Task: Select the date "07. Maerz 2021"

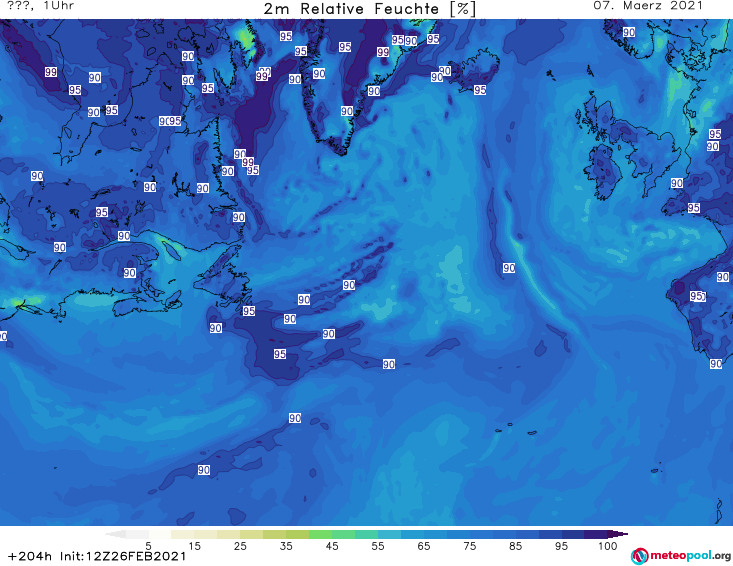Action: point(648,6)
